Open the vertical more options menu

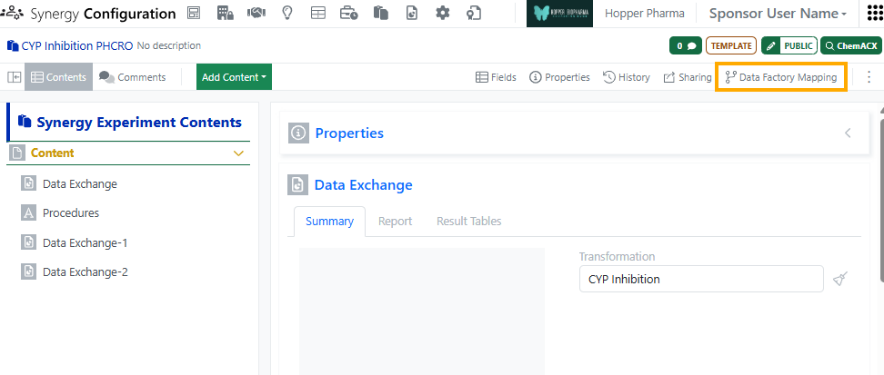coord(869,77)
